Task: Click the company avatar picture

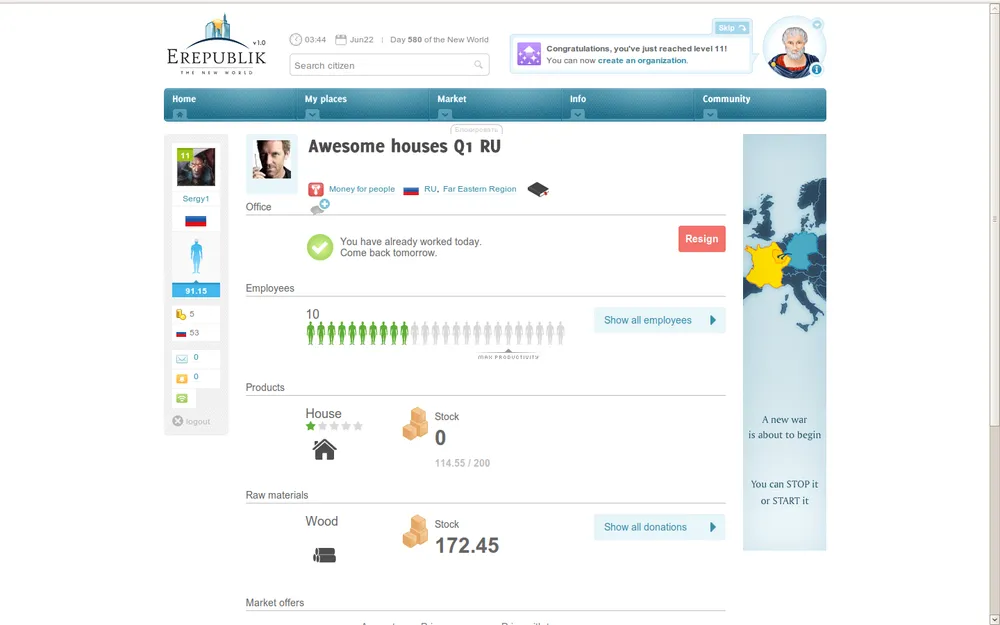Action: [272, 159]
